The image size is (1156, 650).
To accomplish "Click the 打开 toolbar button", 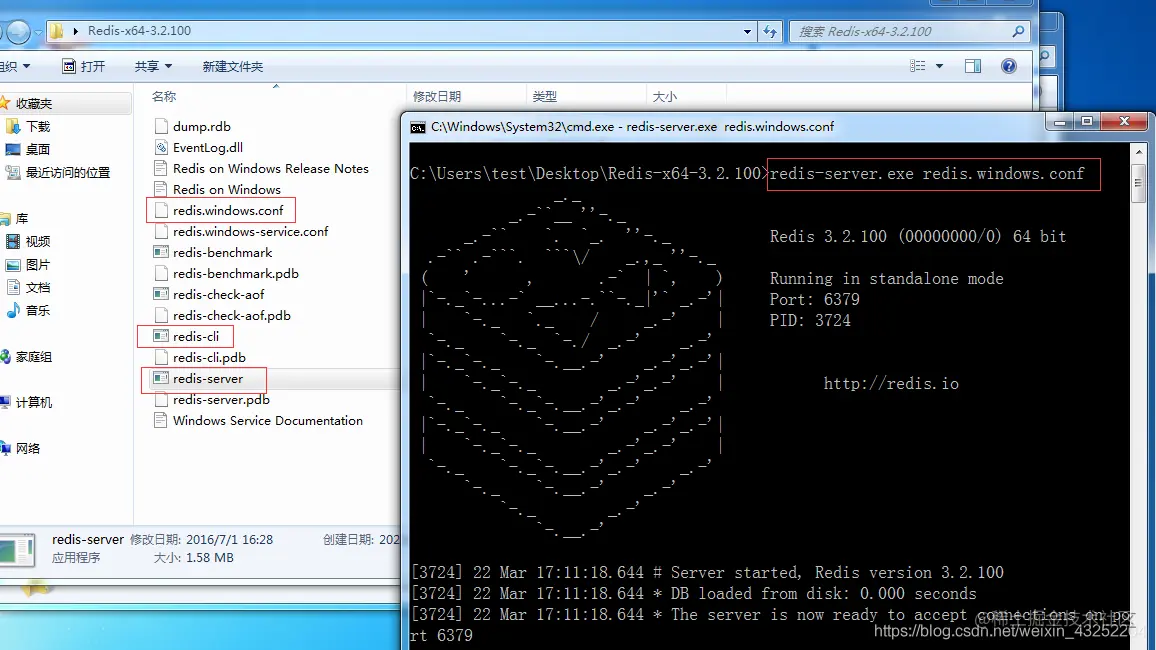I will point(83,66).
